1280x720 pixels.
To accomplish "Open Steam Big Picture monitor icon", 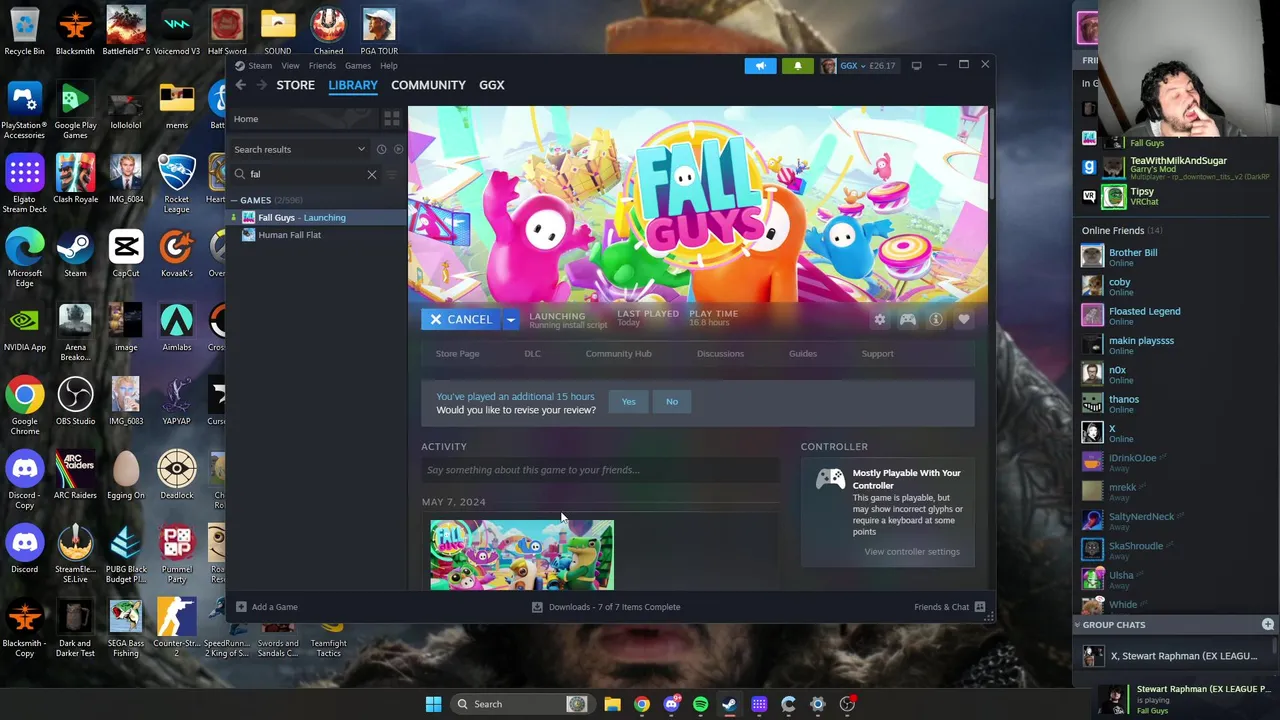I will point(916,66).
